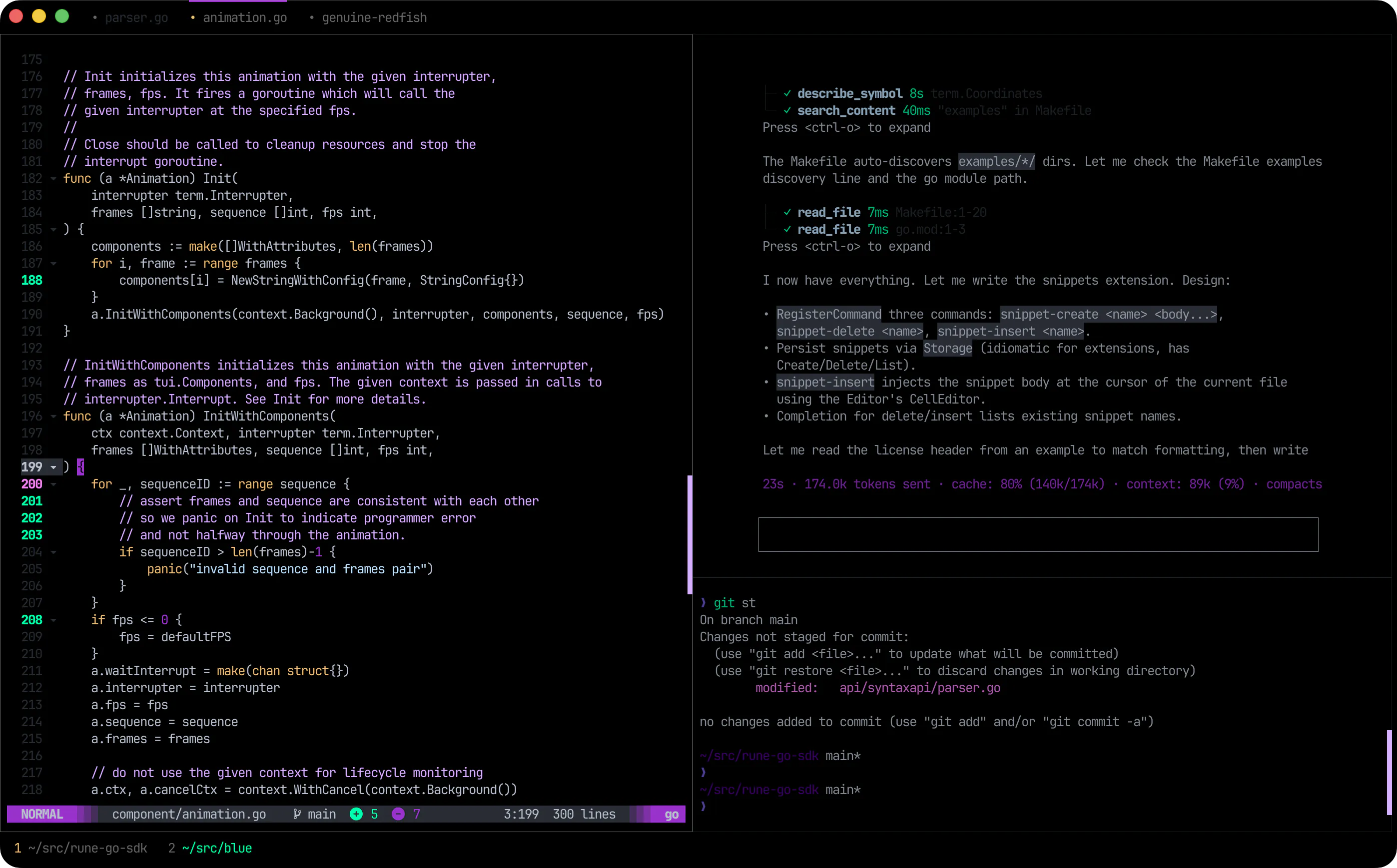Image resolution: width=1397 pixels, height=868 pixels.
Task: Click the checkmark beside search_content
Action: point(787,111)
